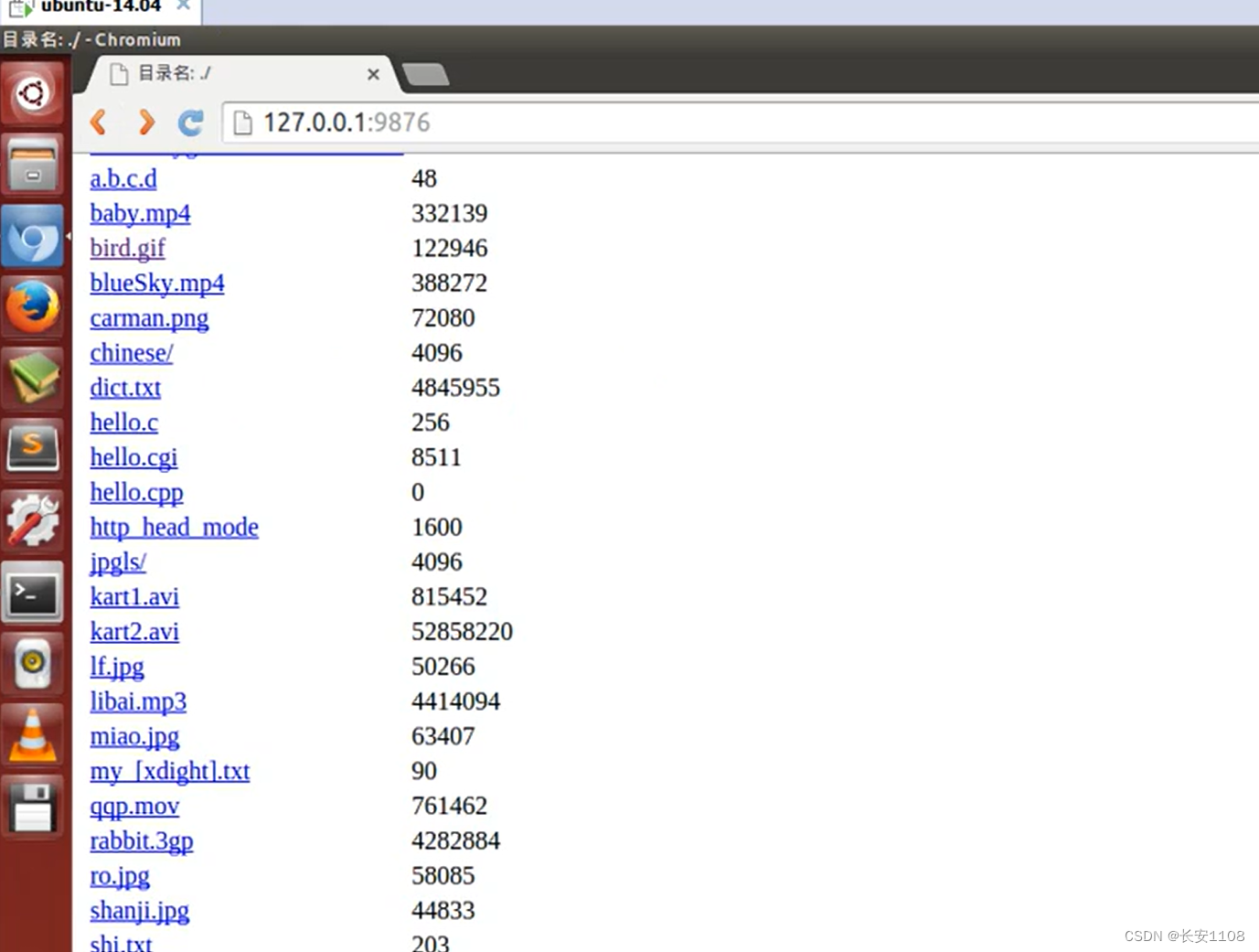The image size is (1259, 952).
Task: Open the baby.mp4 link
Action: [x=140, y=213]
